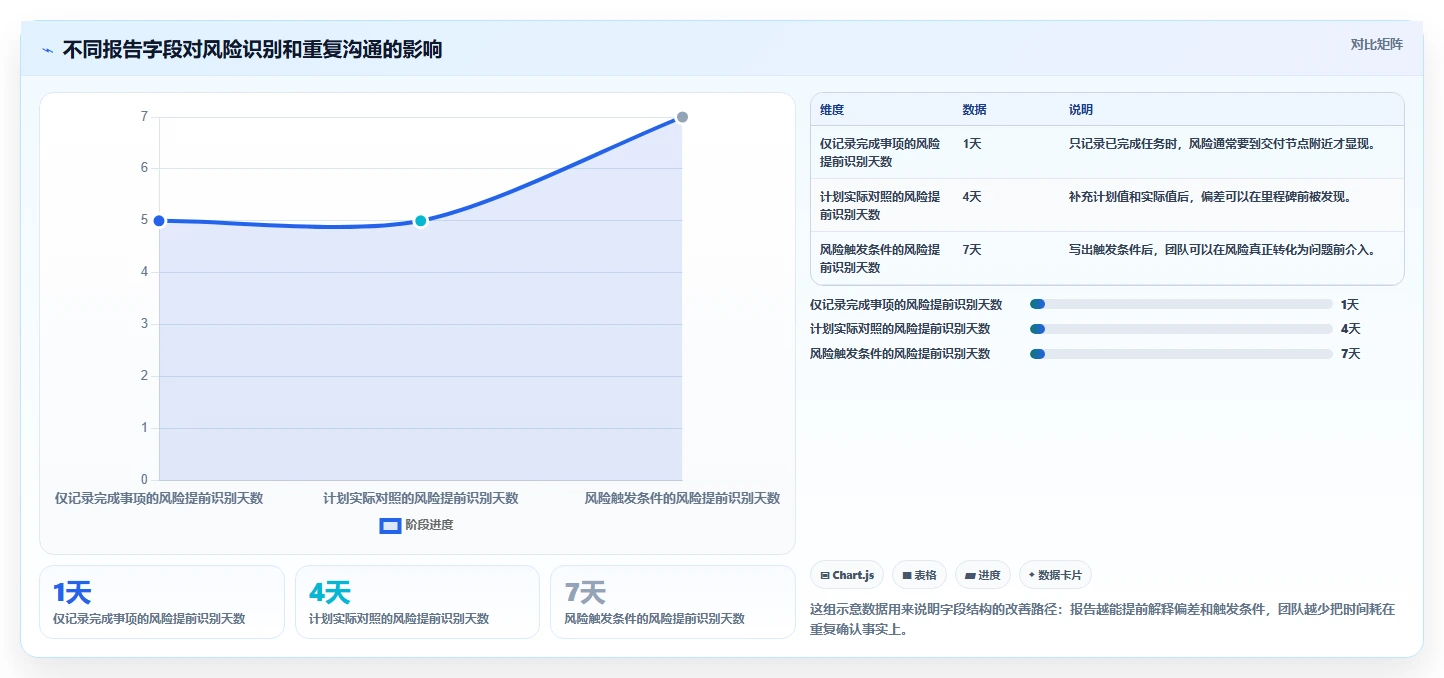
Task: Select the 数据卡片 tag chip
Action: point(1055,575)
